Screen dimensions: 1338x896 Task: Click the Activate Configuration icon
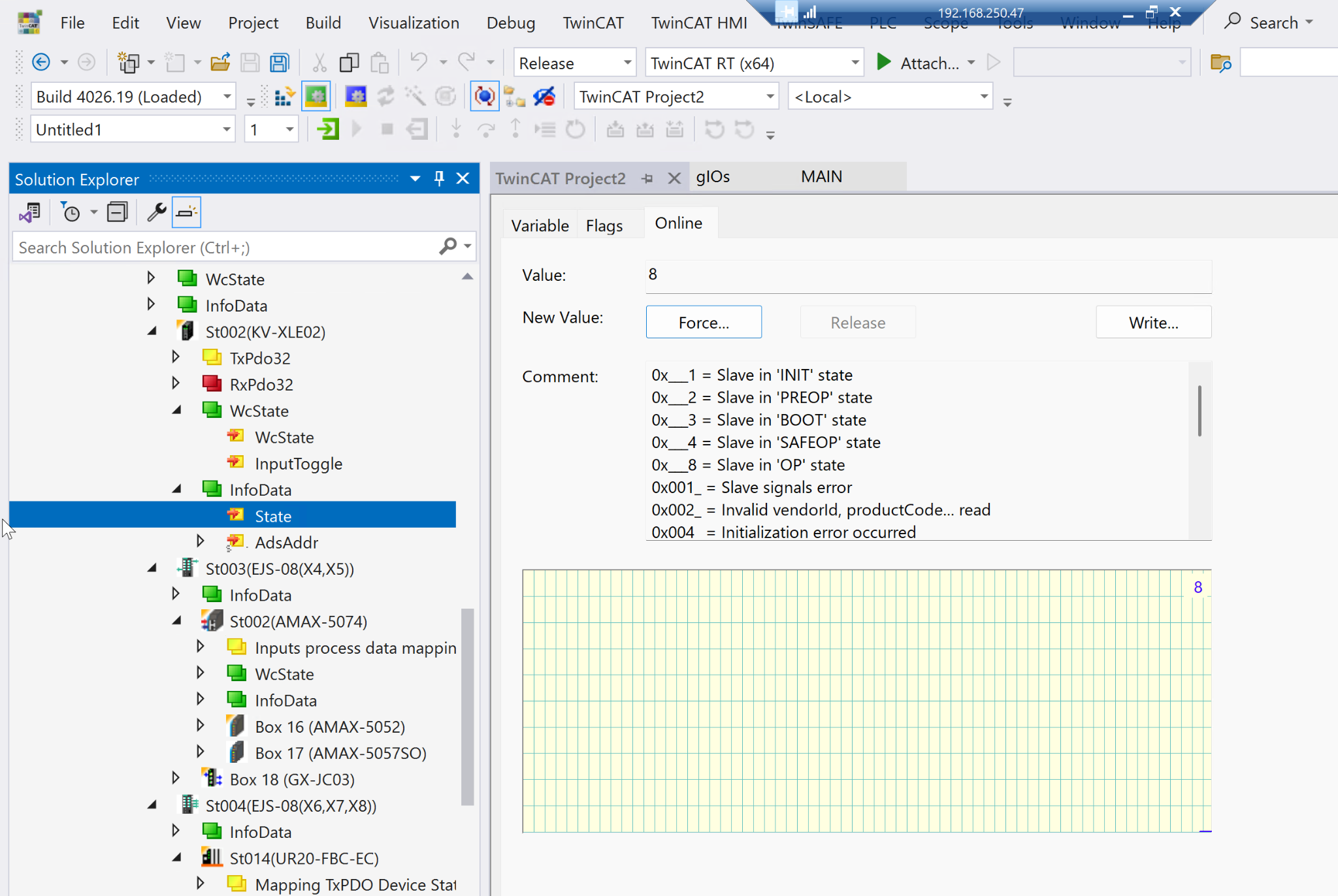[x=283, y=97]
